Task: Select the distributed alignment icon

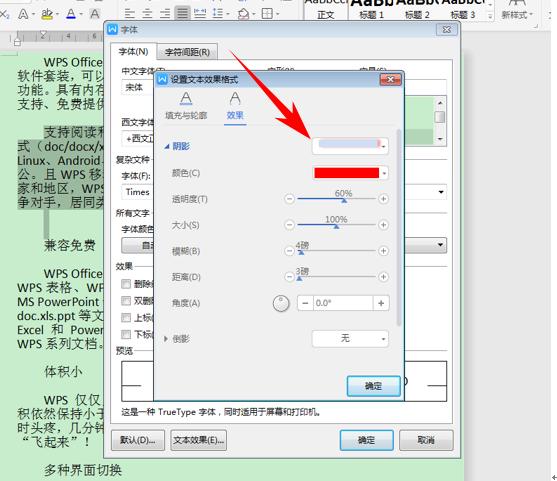Action: pos(200,14)
